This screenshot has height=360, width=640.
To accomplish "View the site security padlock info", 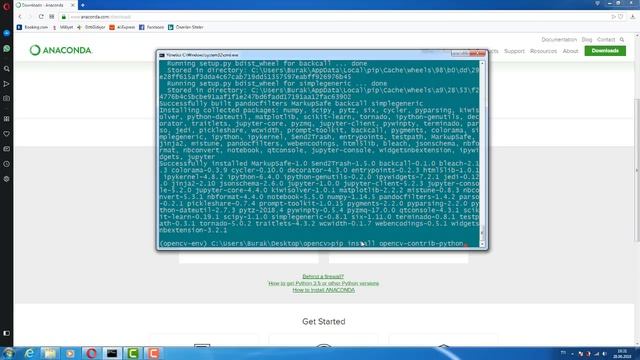I will pos(64,17).
